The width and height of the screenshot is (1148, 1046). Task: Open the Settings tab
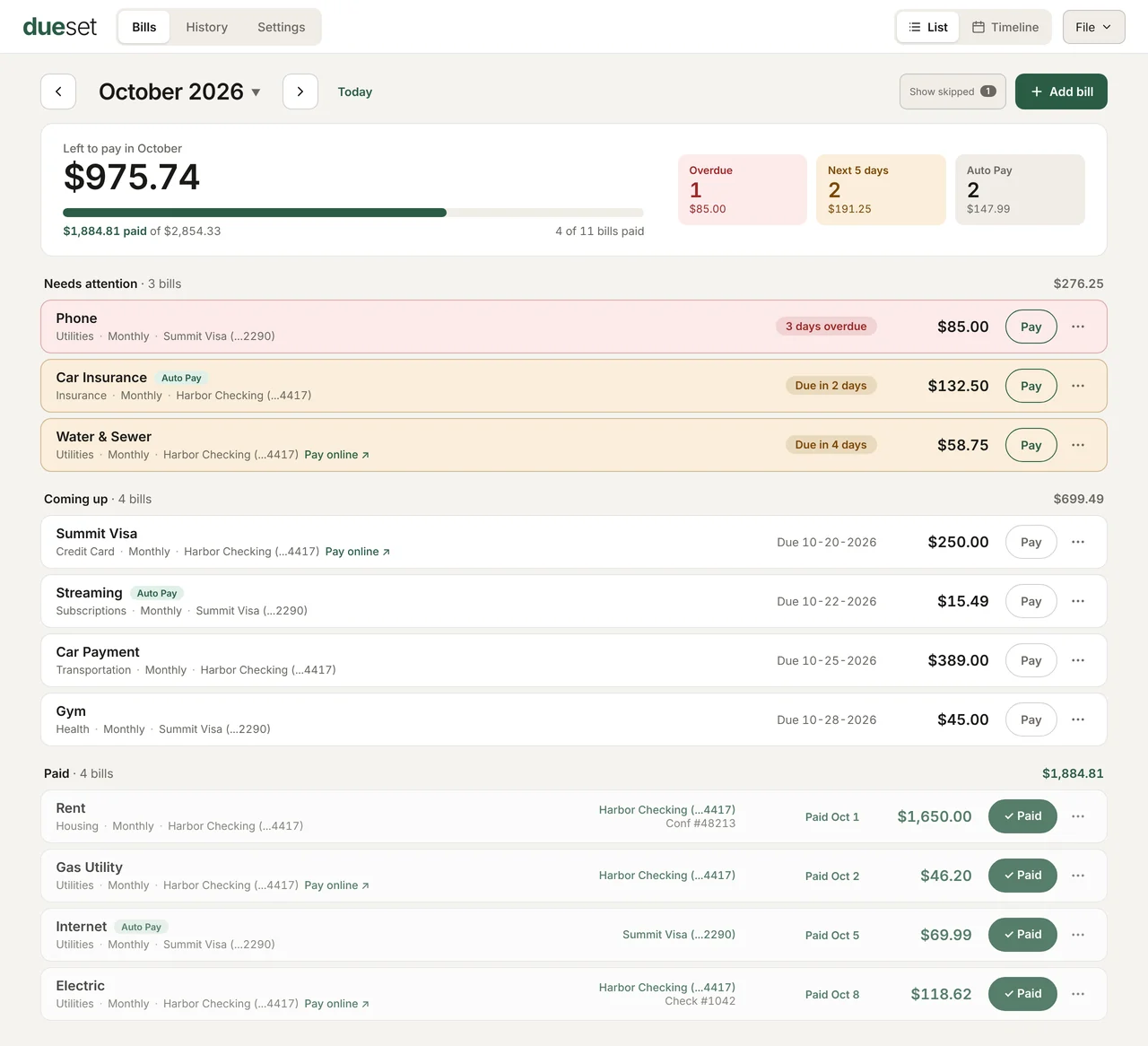282,27
